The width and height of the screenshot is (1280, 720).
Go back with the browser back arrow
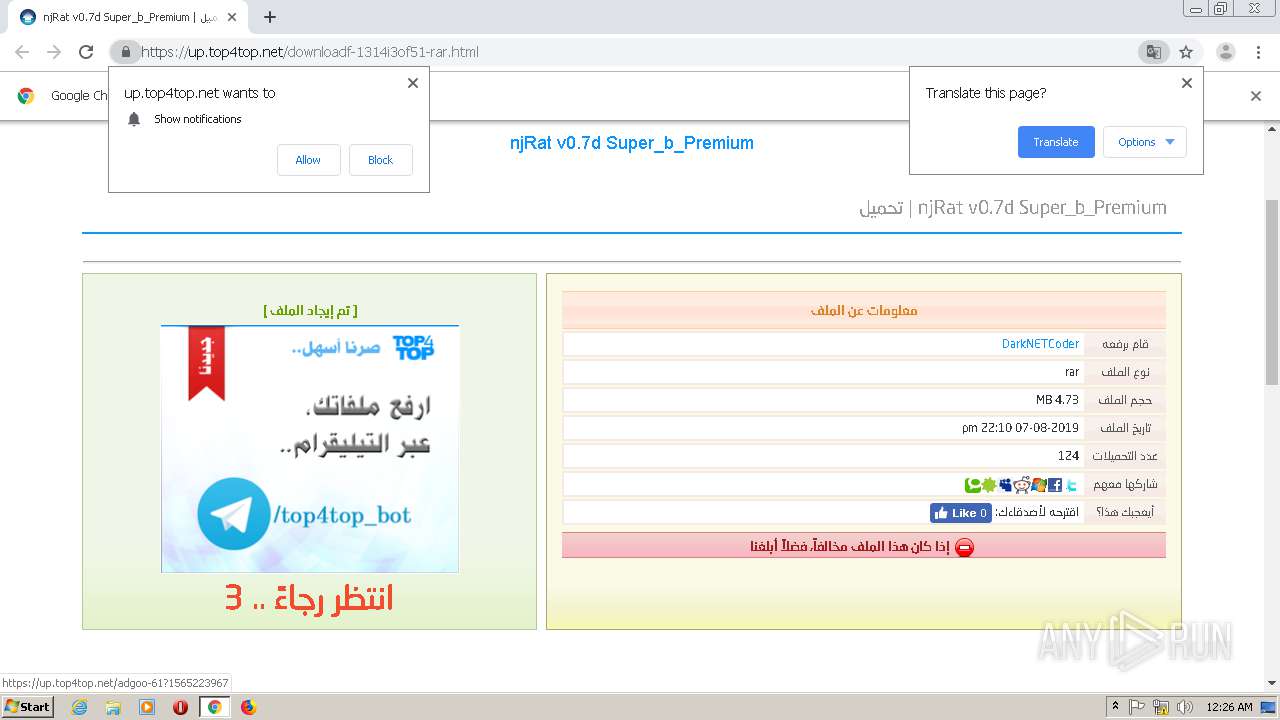click(22, 52)
